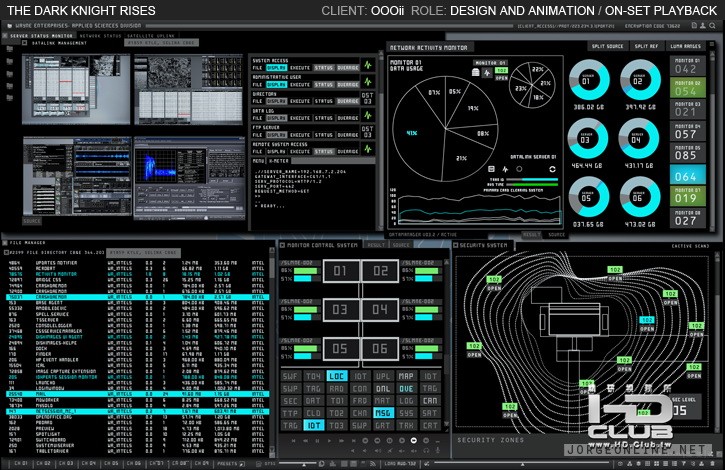
Task: Toggle the File Manager panel checkbox
Action: [5, 242]
